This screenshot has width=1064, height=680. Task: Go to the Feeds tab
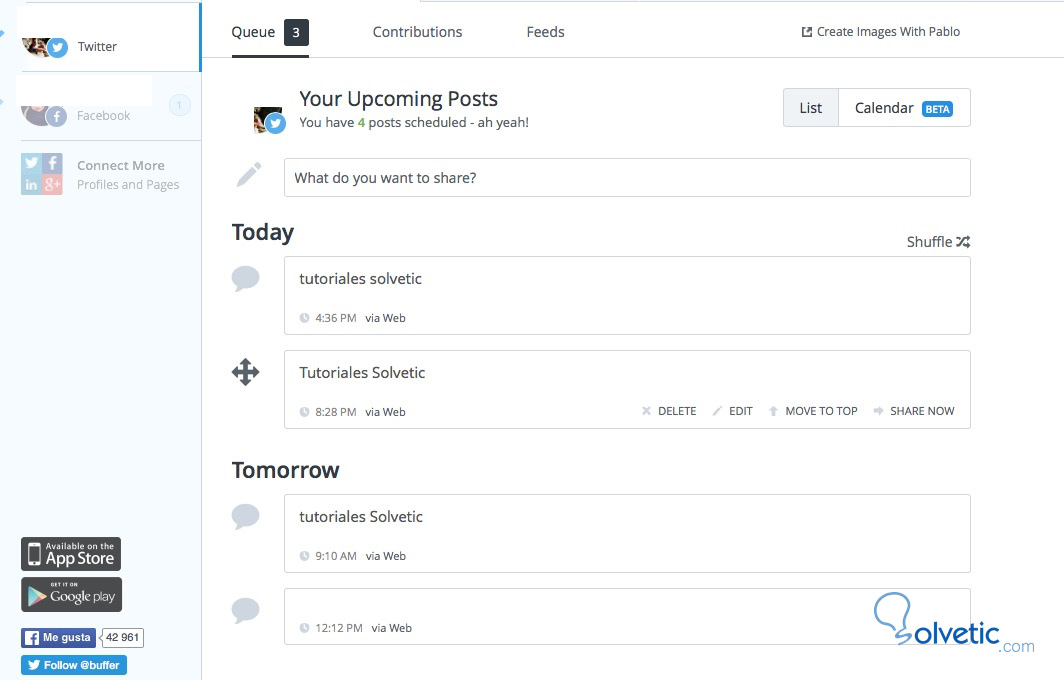point(545,32)
